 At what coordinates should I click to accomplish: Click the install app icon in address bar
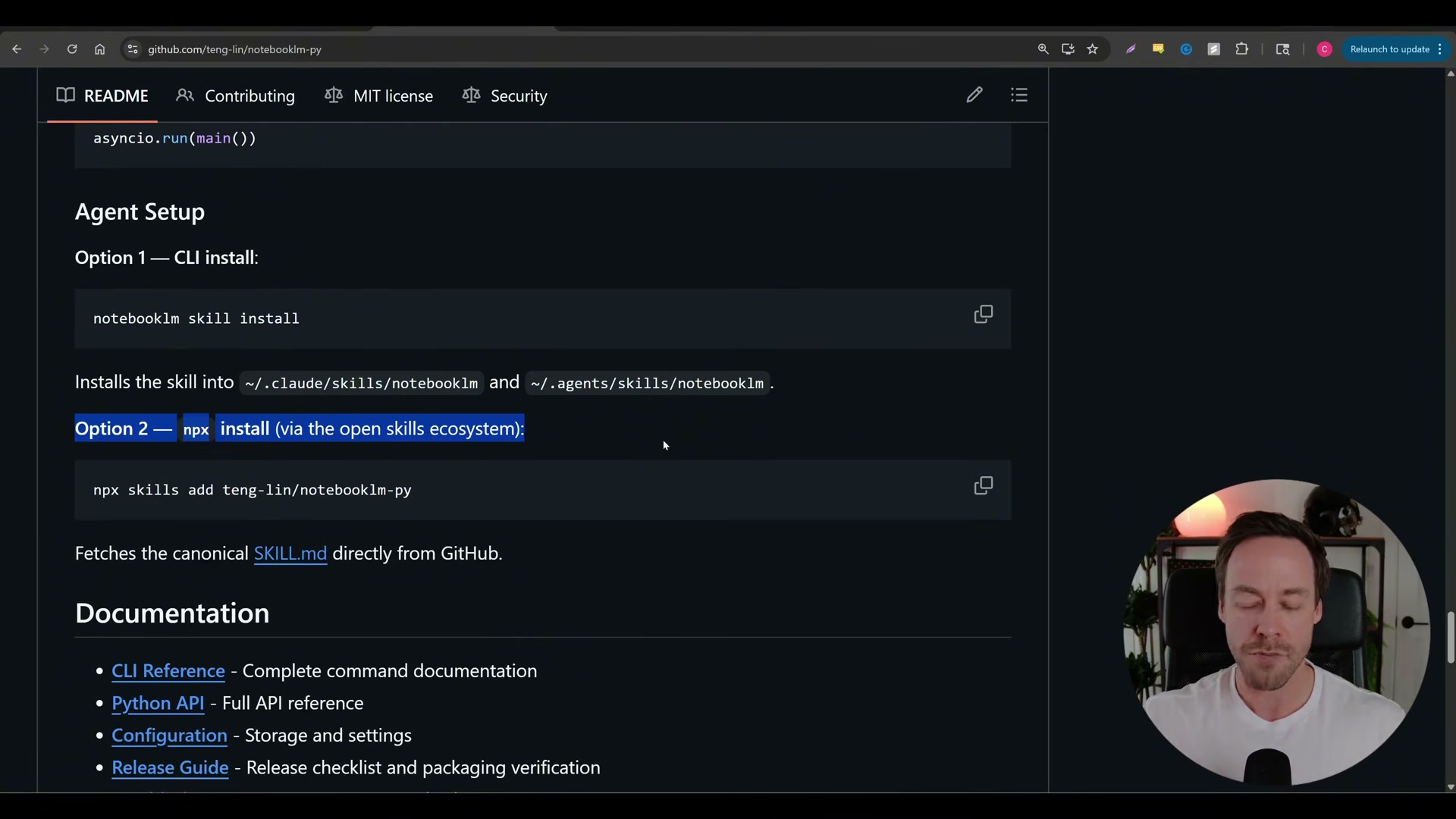tap(1068, 49)
